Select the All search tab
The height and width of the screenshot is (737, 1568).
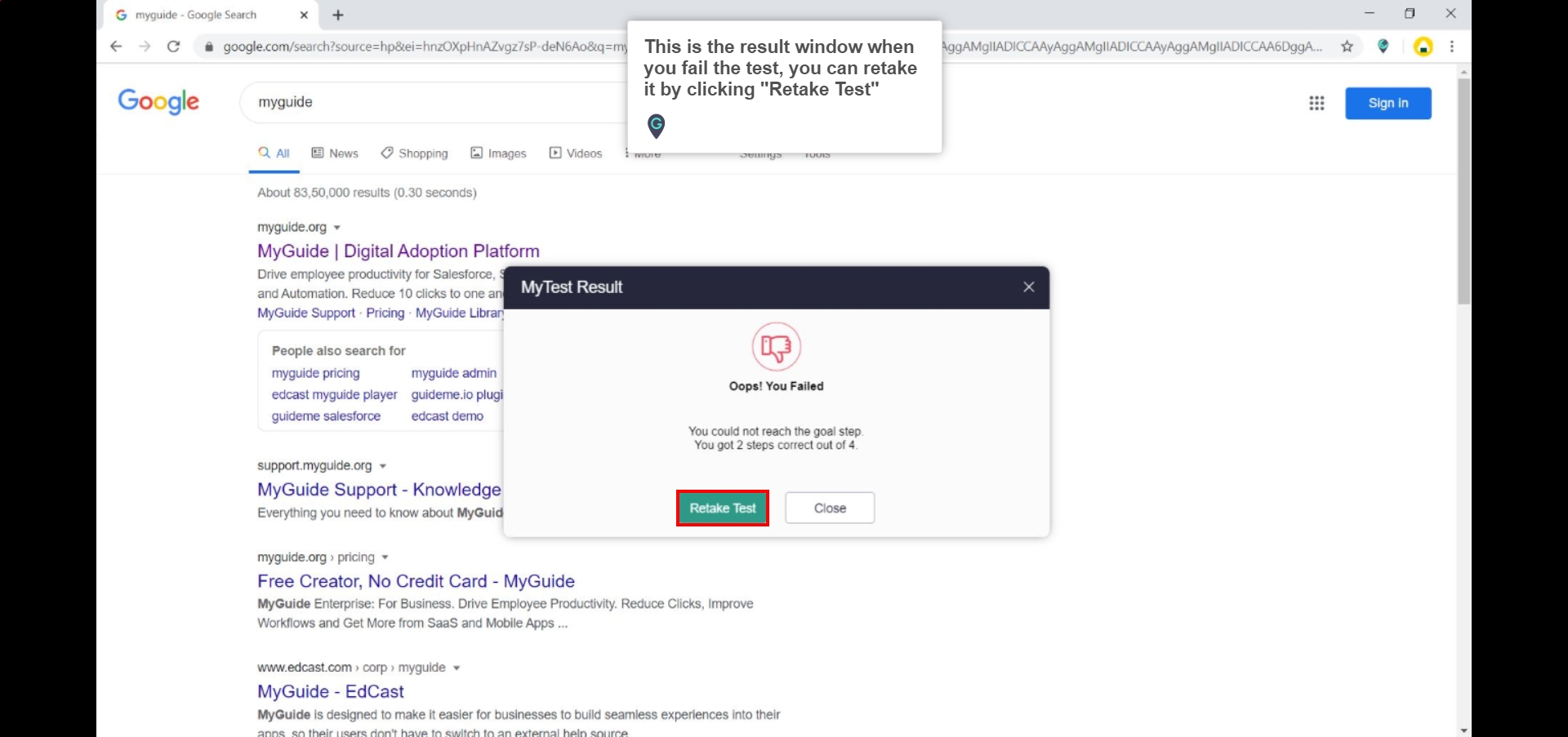(274, 153)
